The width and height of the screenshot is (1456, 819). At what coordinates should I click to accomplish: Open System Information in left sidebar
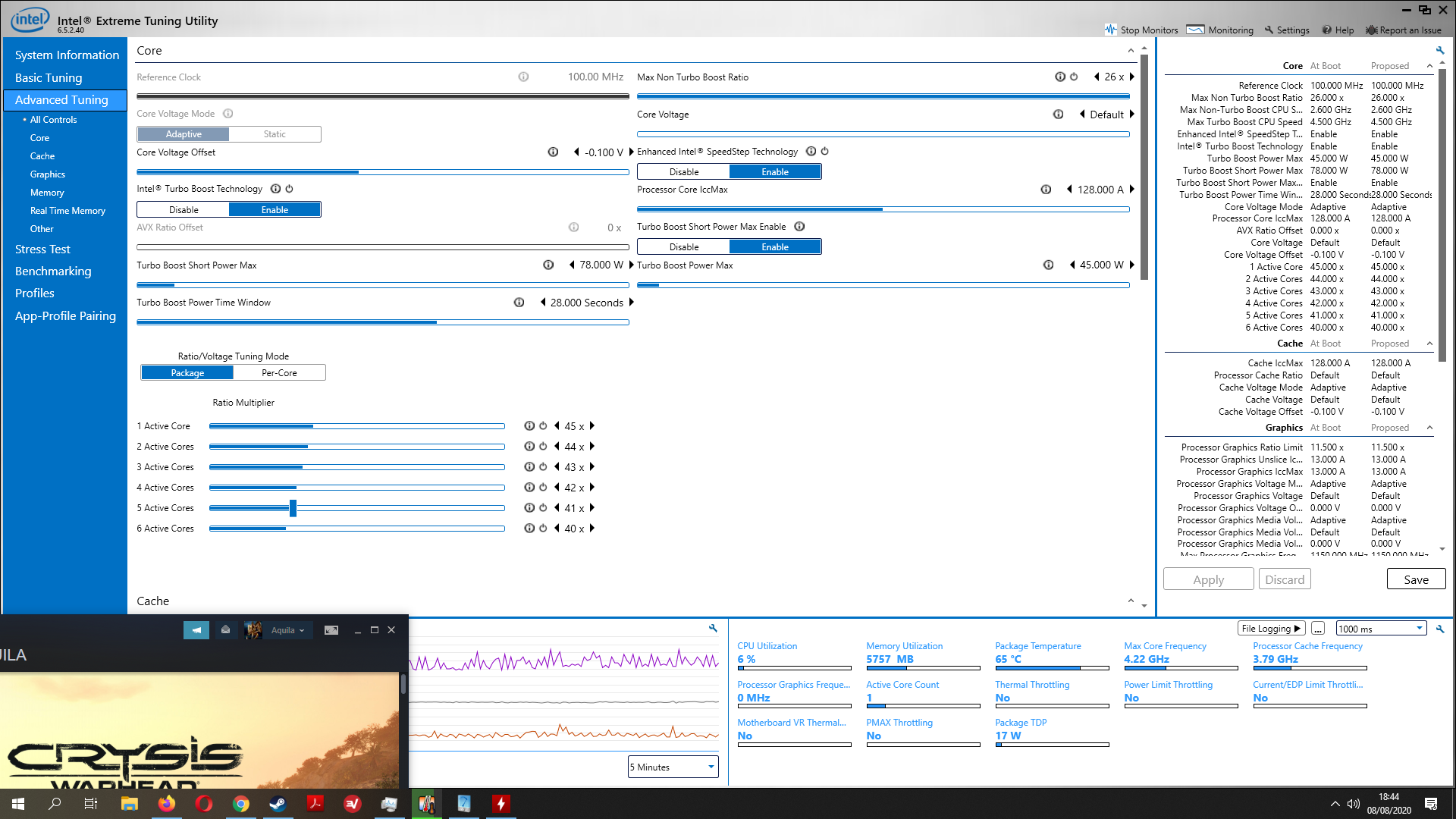coord(67,55)
